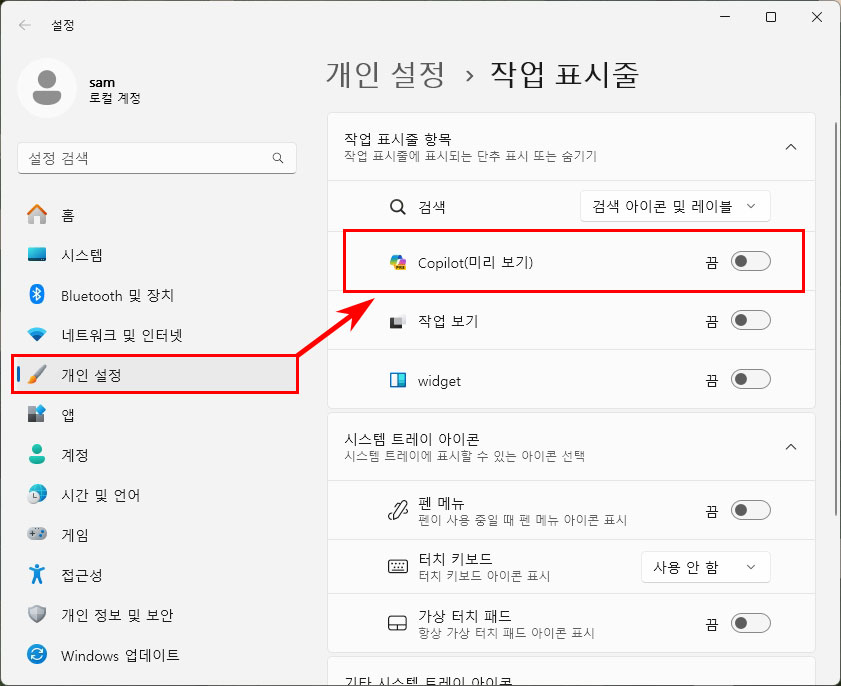Collapse the 작업 표시줄 항목 section
This screenshot has width=841, height=686.
(791, 146)
